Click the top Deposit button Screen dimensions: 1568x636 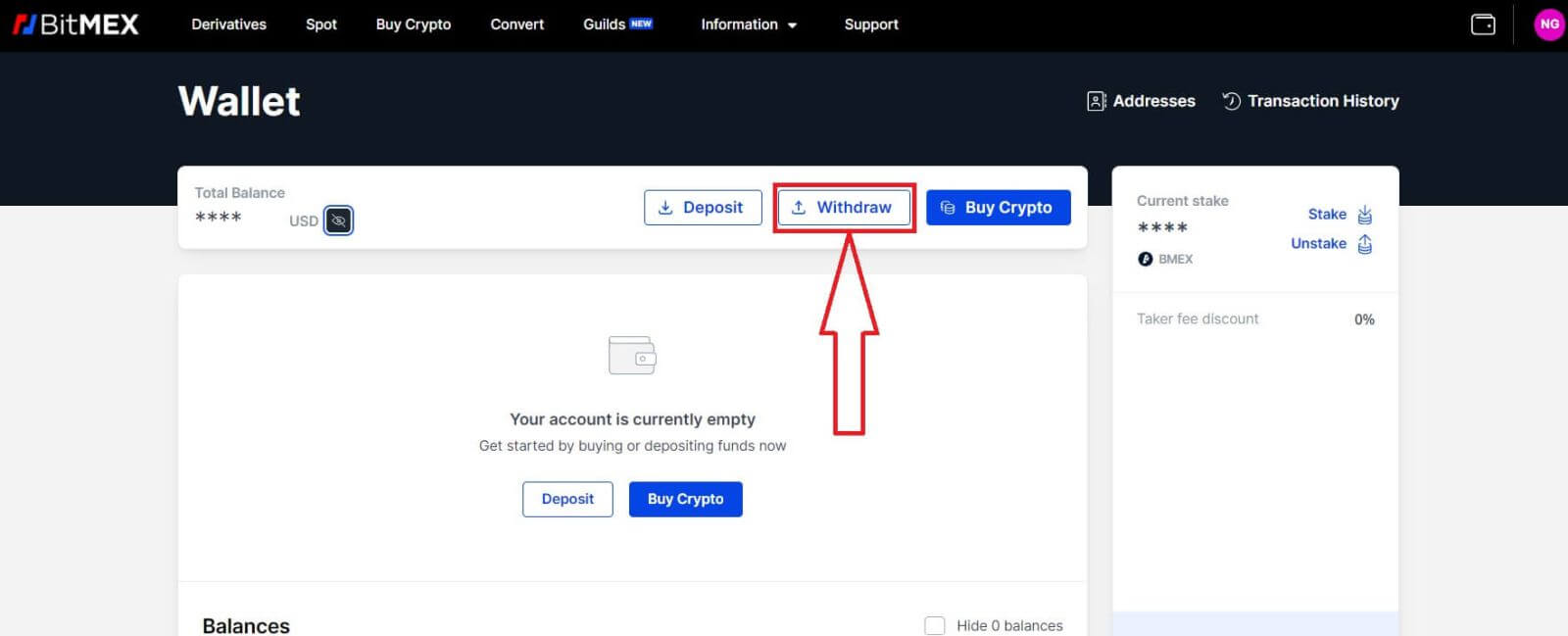pos(702,208)
